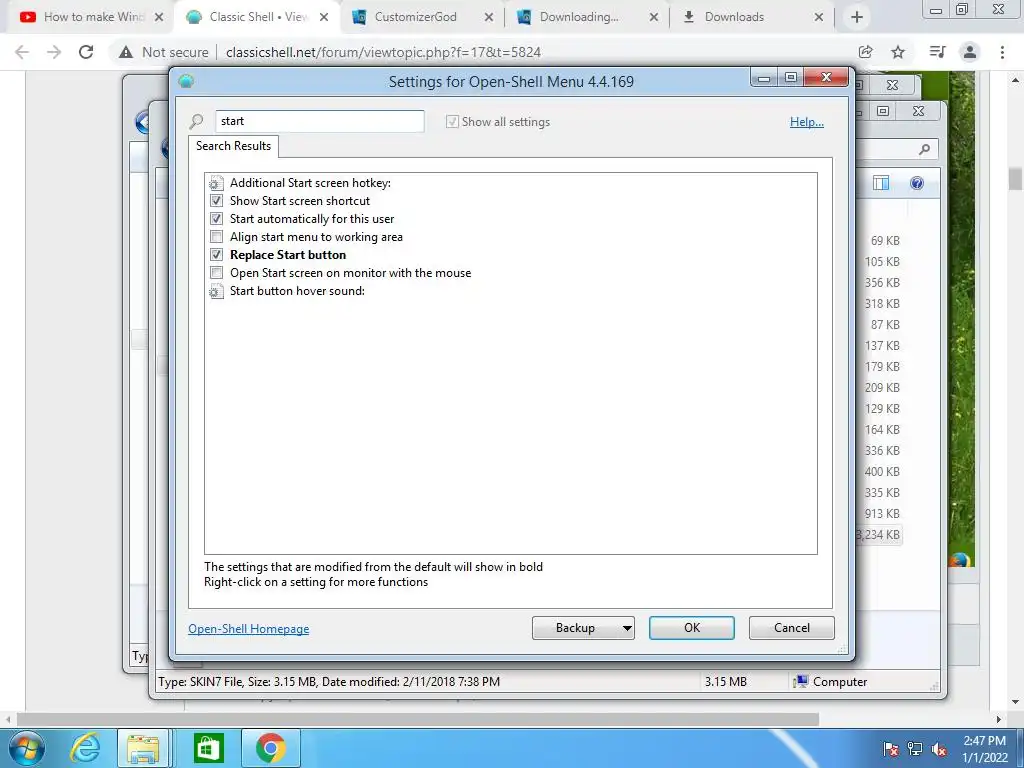Reload the page with Chrome refresh icon

point(86,52)
